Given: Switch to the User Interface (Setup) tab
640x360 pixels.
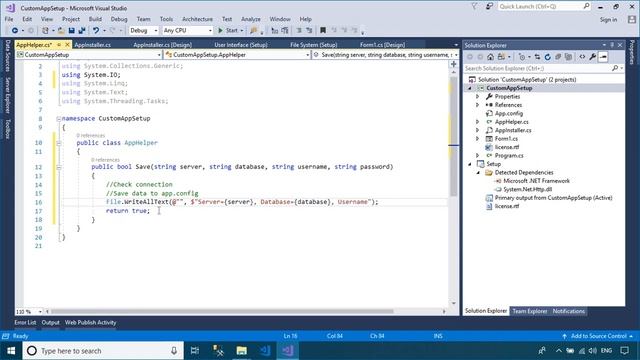Looking at the screenshot, I should (240, 45).
